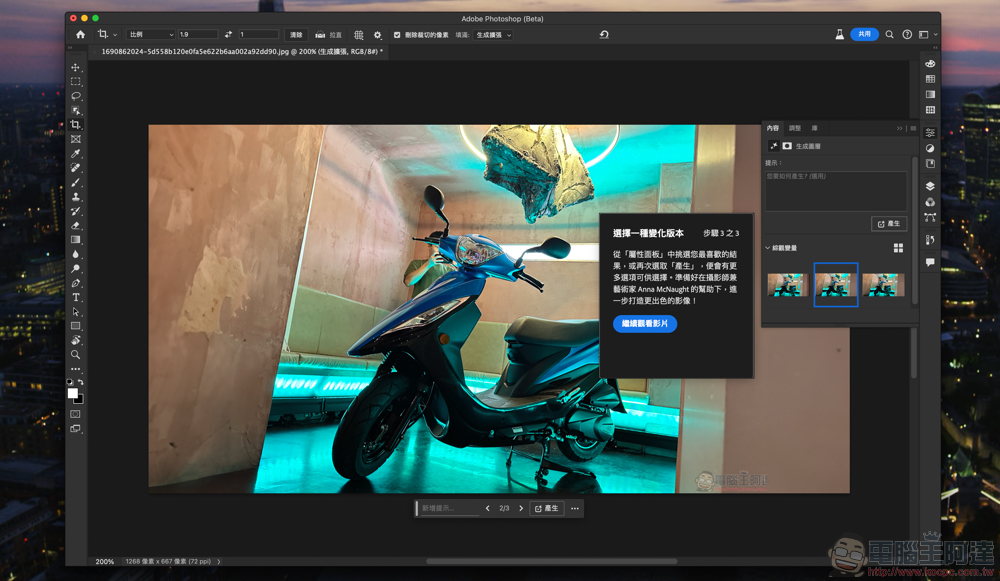Select the Frame tool
Screen dimensions: 1000x581
pos(76,139)
